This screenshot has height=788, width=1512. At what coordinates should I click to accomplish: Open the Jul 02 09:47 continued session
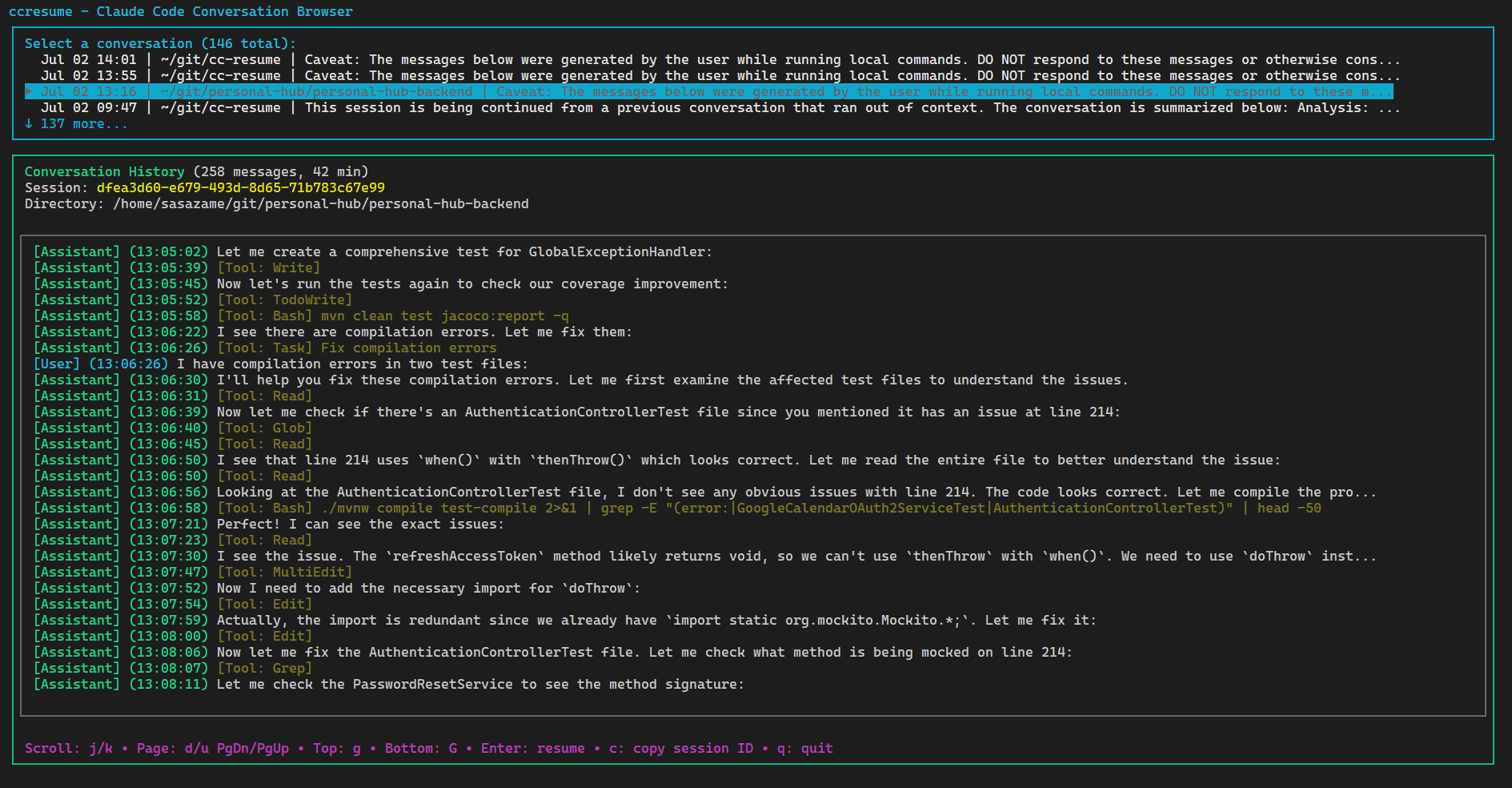pos(320,107)
